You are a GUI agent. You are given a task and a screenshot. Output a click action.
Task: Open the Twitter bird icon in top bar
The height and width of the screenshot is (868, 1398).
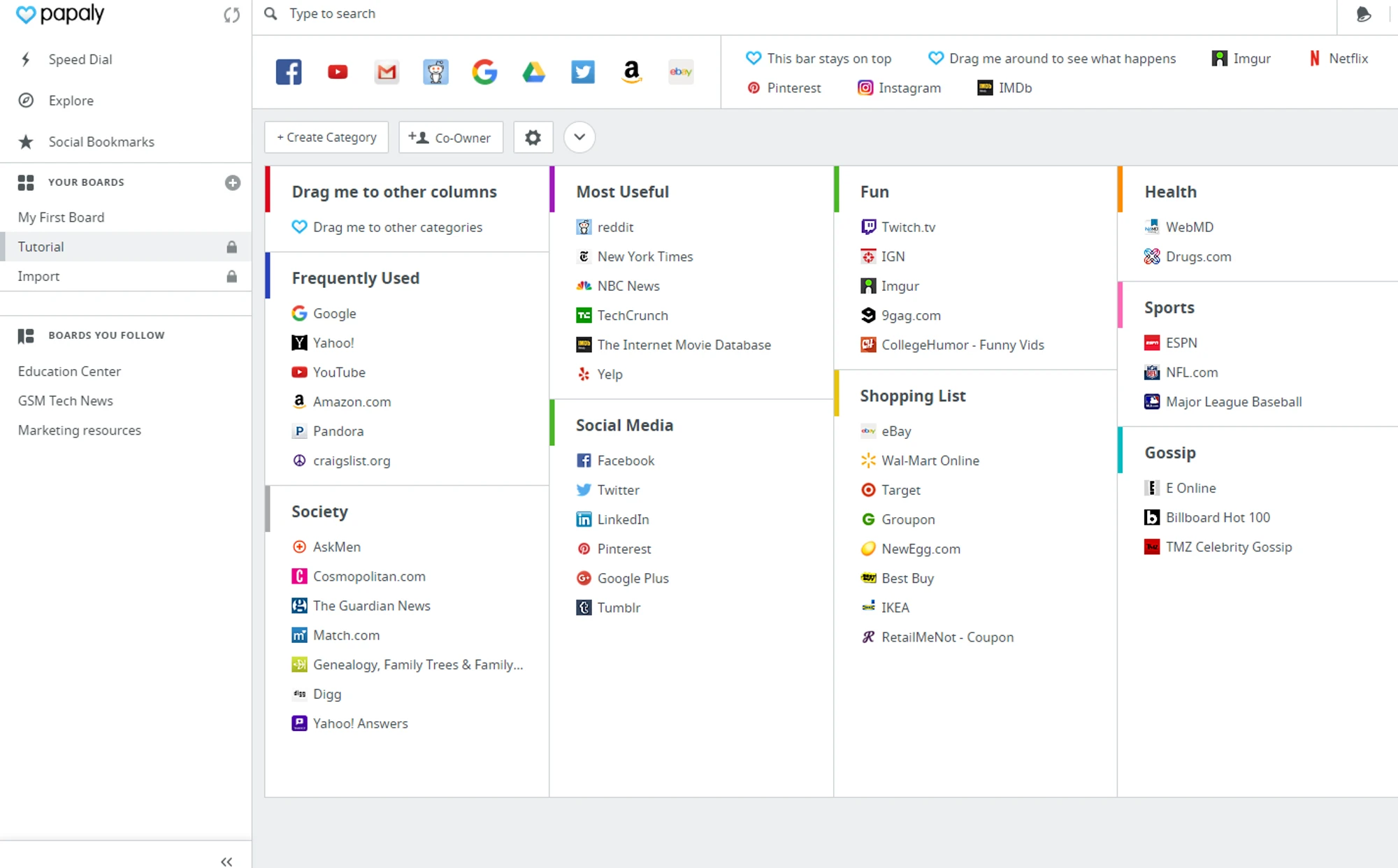582,72
